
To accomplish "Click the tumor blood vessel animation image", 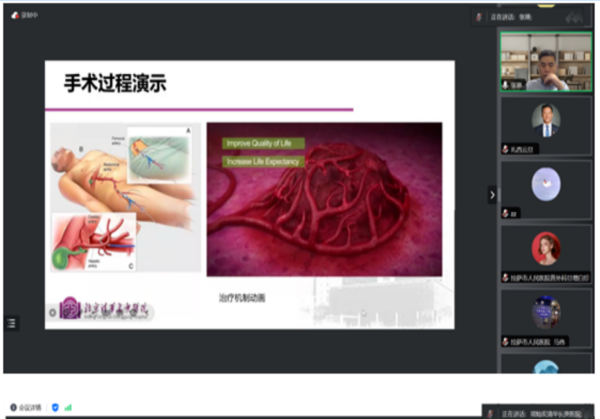I will [324, 210].
